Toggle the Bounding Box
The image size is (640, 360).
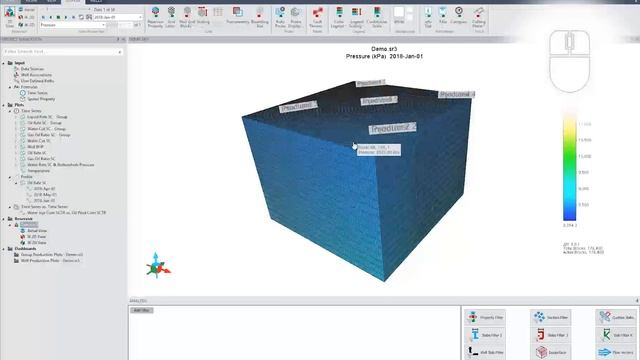click(260, 17)
